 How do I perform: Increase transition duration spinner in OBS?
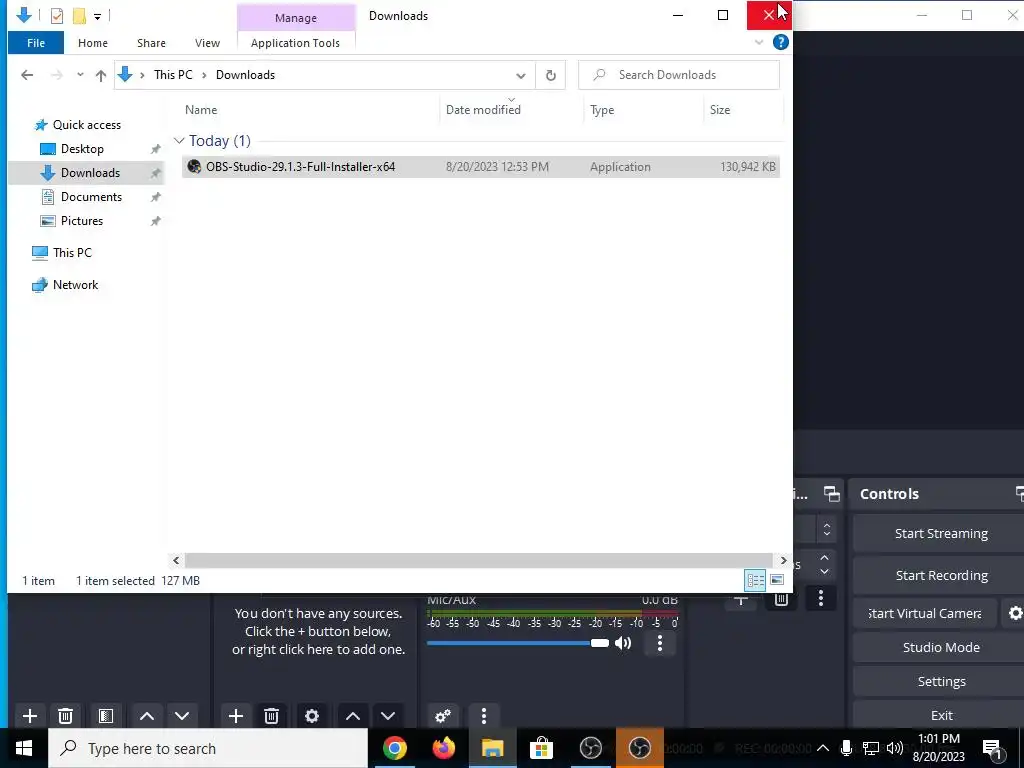pos(825,558)
